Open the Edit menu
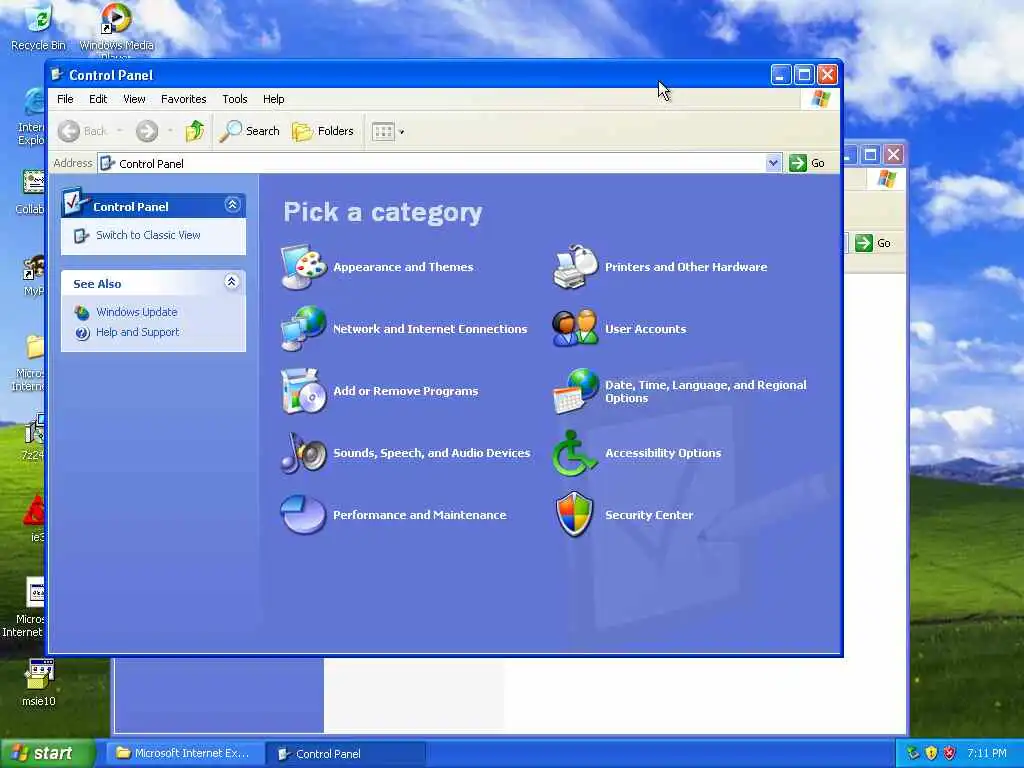 (x=98, y=99)
